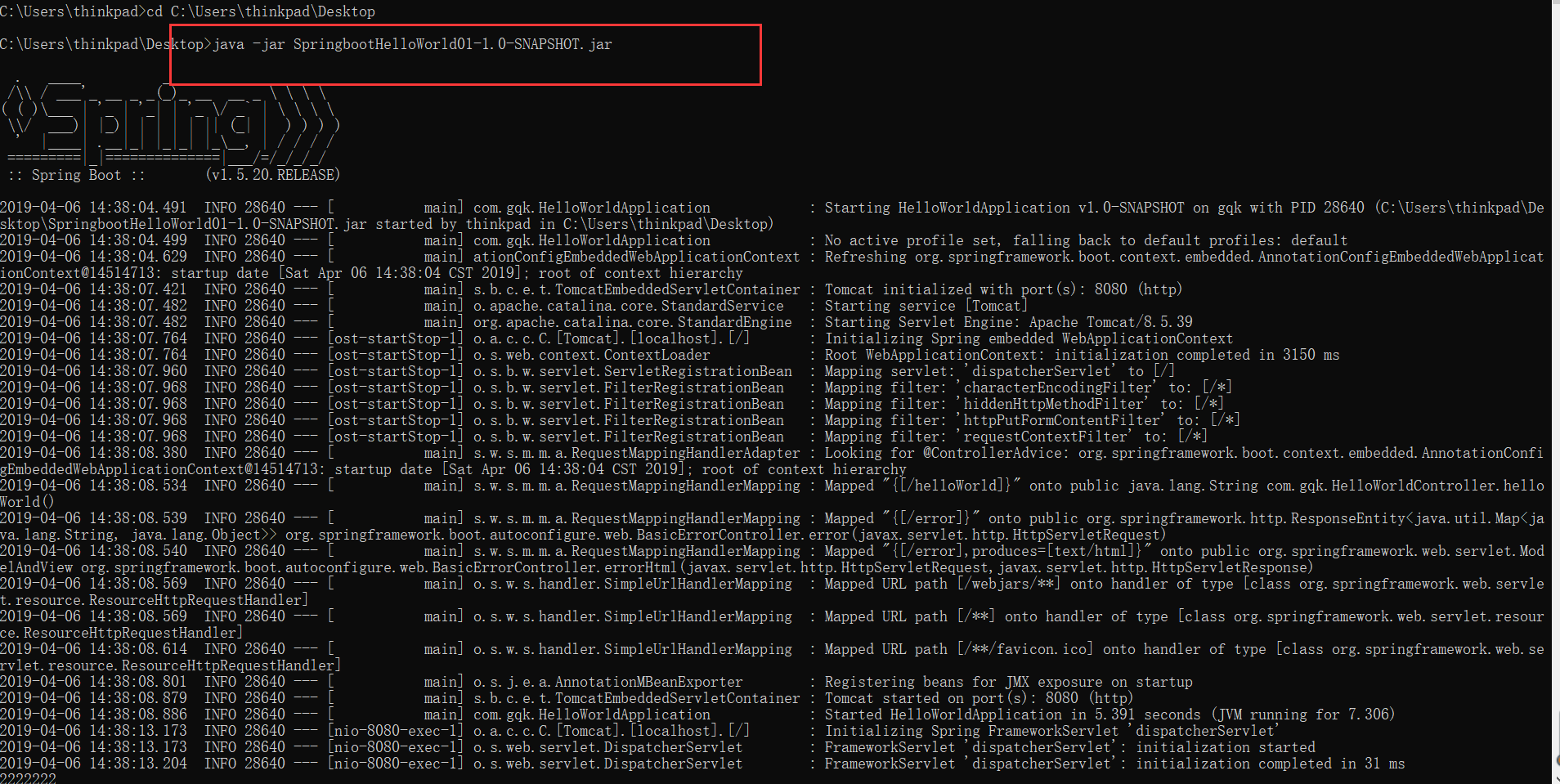The height and width of the screenshot is (784, 1560).
Task: Click 'Mapped "{[/error],produces=[text/html]}"' text
Action: pos(988,551)
